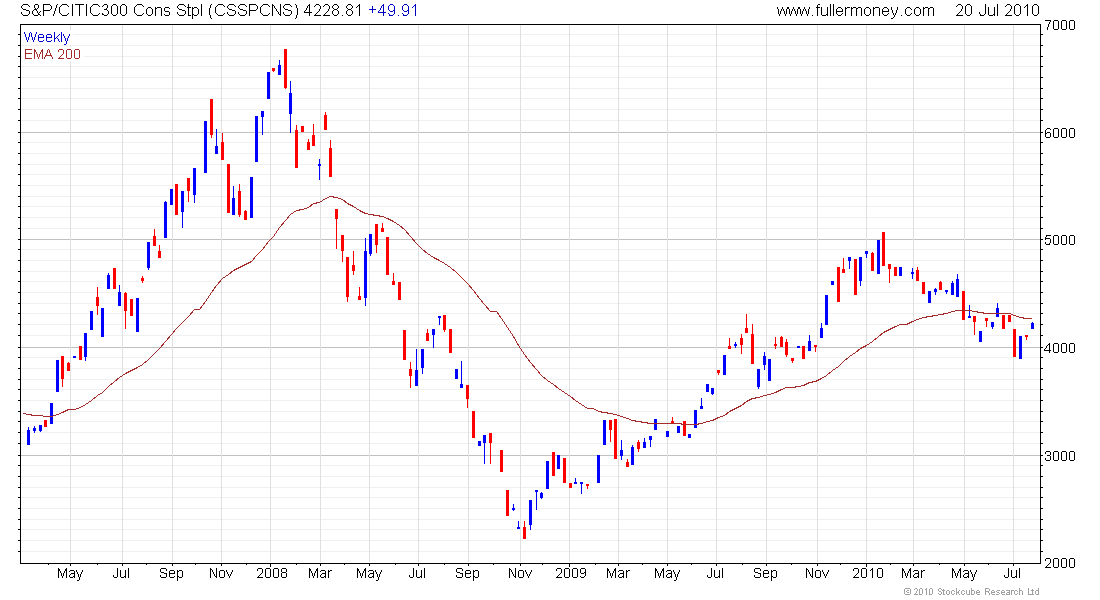Click the 2010 year label on time axis
Viewport: 1100px width, 600px height.
(x=868, y=573)
